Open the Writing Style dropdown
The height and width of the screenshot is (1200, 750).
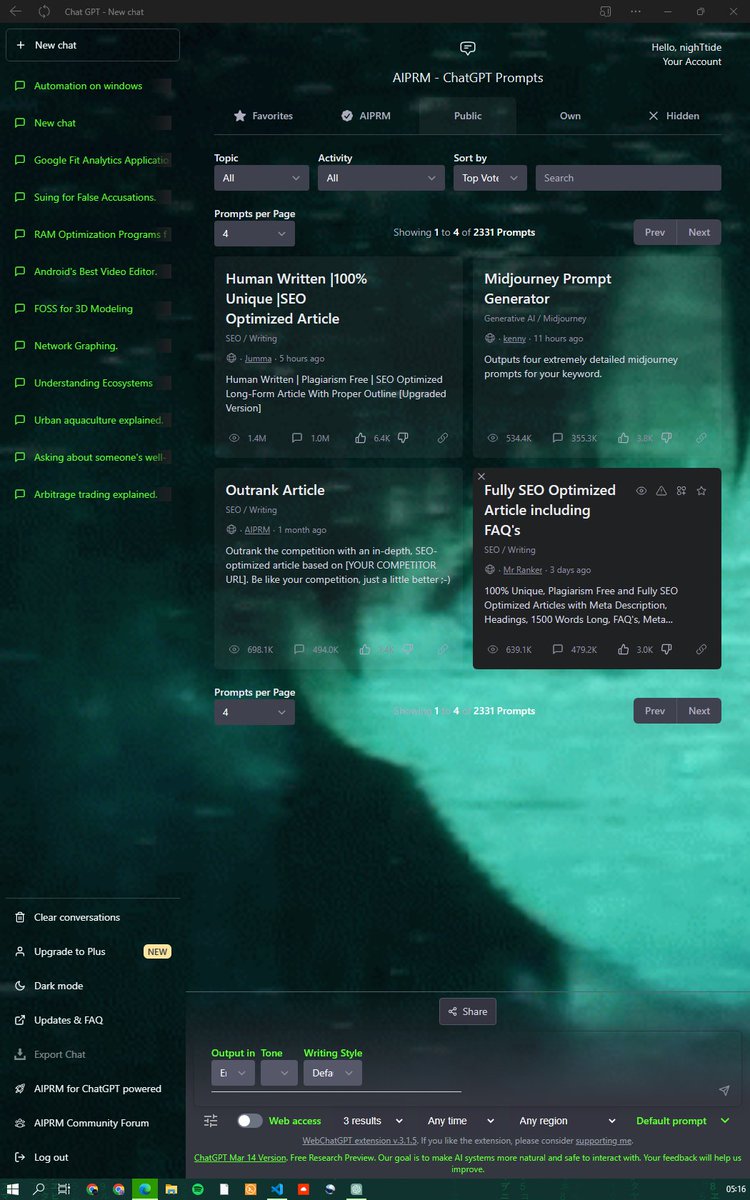pyautogui.click(x=333, y=1073)
